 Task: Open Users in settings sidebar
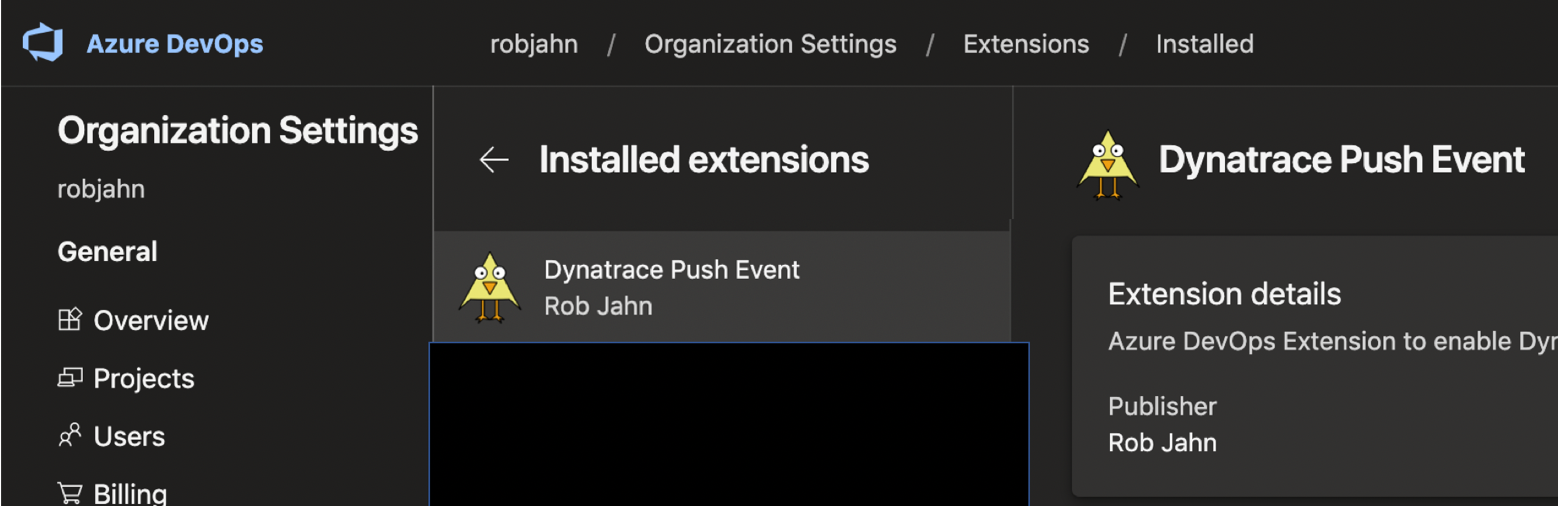coord(129,436)
